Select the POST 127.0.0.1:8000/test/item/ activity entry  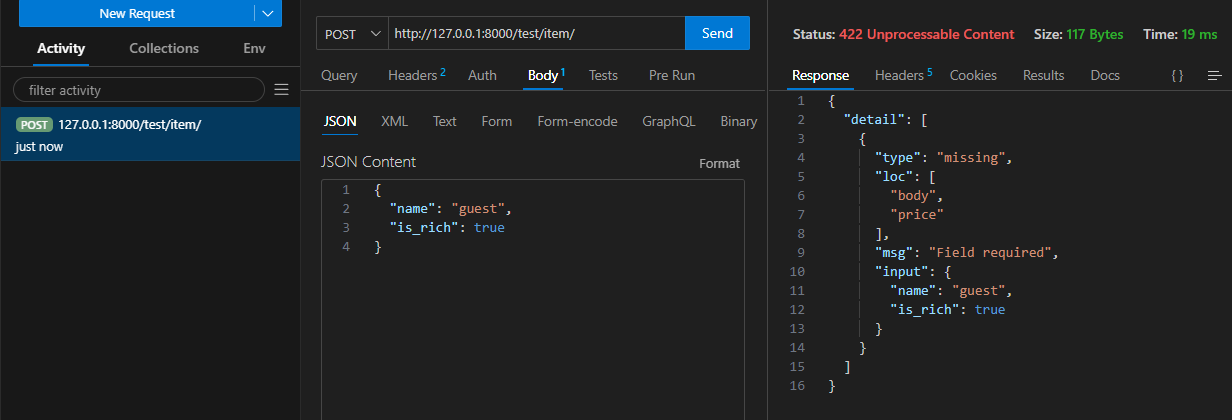click(150, 135)
